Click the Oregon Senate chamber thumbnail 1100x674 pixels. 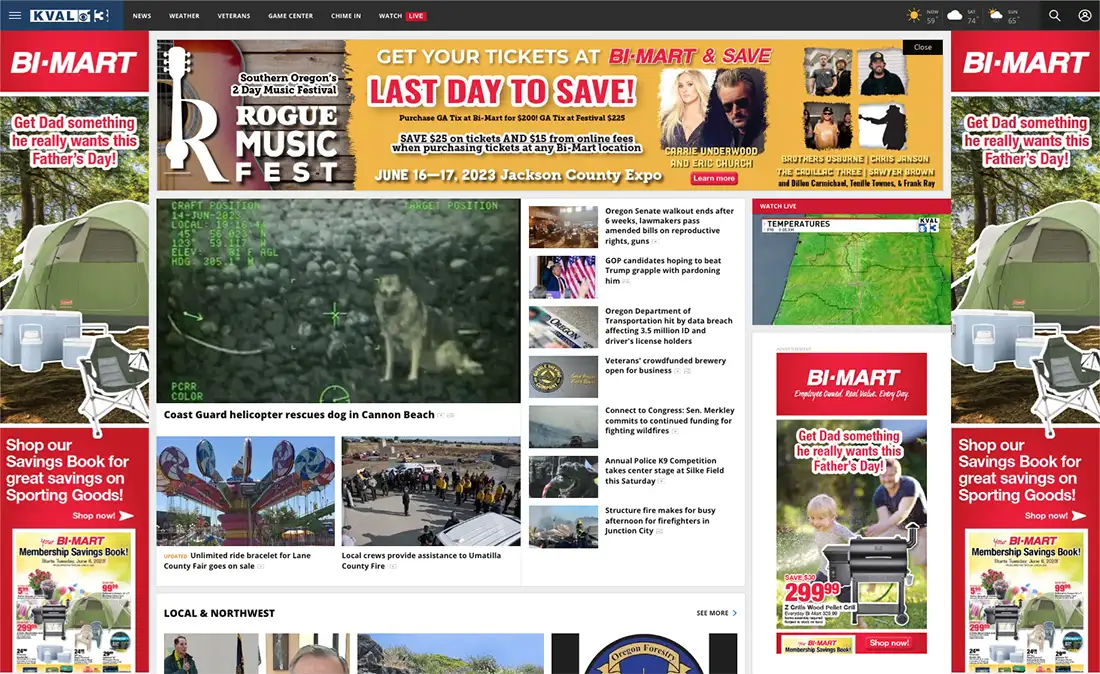563,227
